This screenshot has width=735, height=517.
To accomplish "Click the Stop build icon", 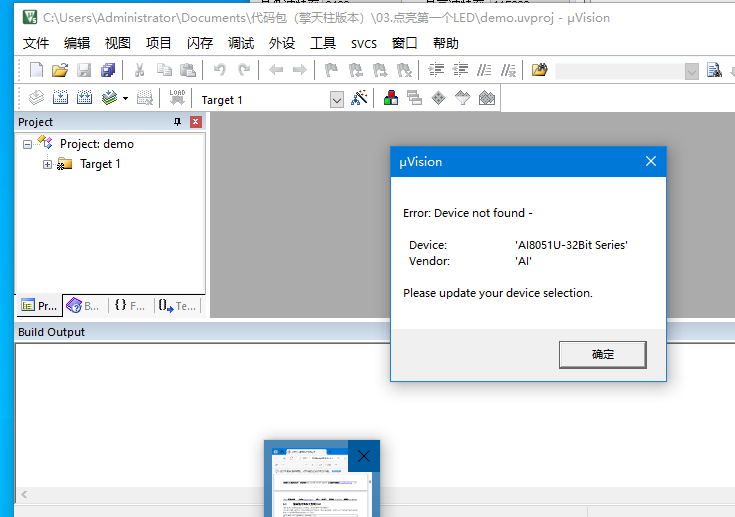I will click(144, 98).
